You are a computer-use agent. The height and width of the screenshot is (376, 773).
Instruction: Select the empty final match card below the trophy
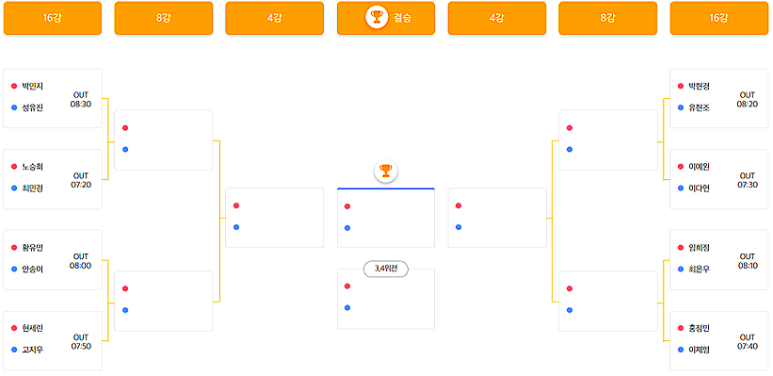[x=386, y=218]
